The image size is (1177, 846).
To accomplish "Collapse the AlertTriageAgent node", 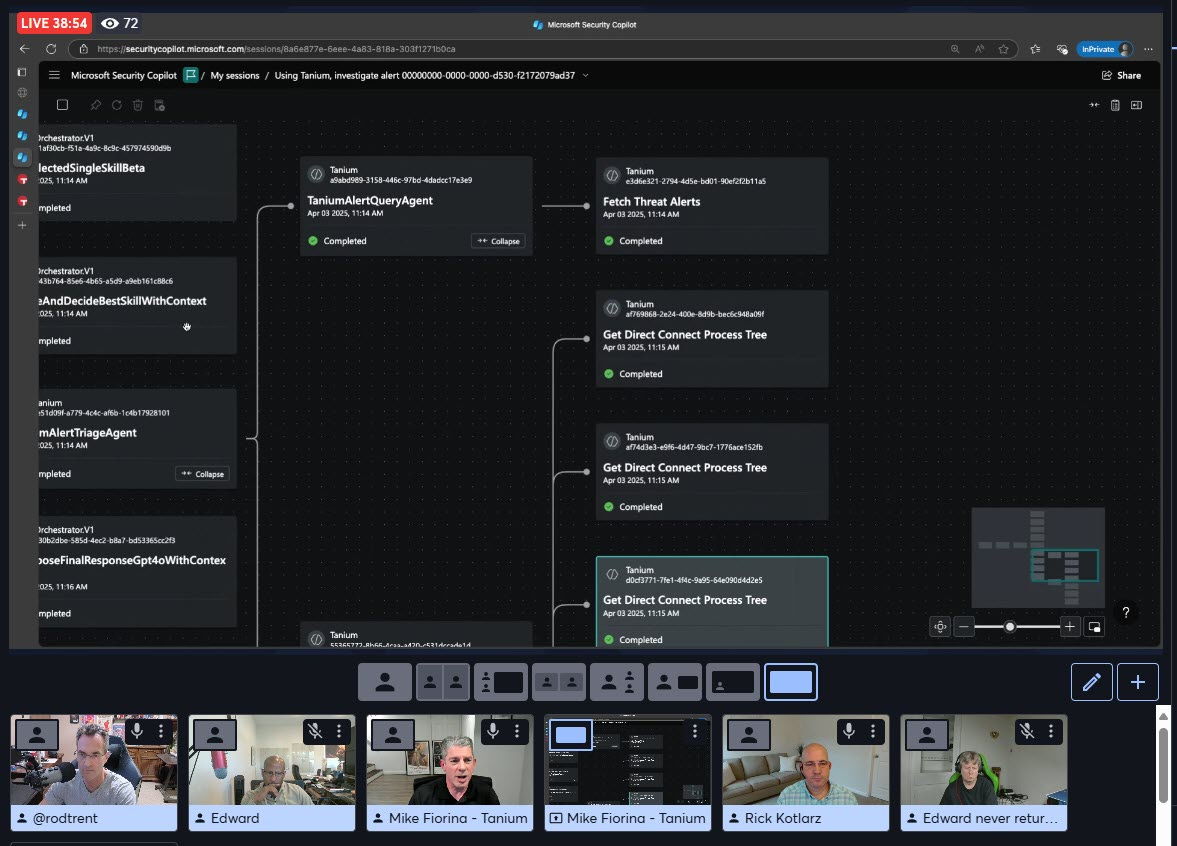I will 203,474.
